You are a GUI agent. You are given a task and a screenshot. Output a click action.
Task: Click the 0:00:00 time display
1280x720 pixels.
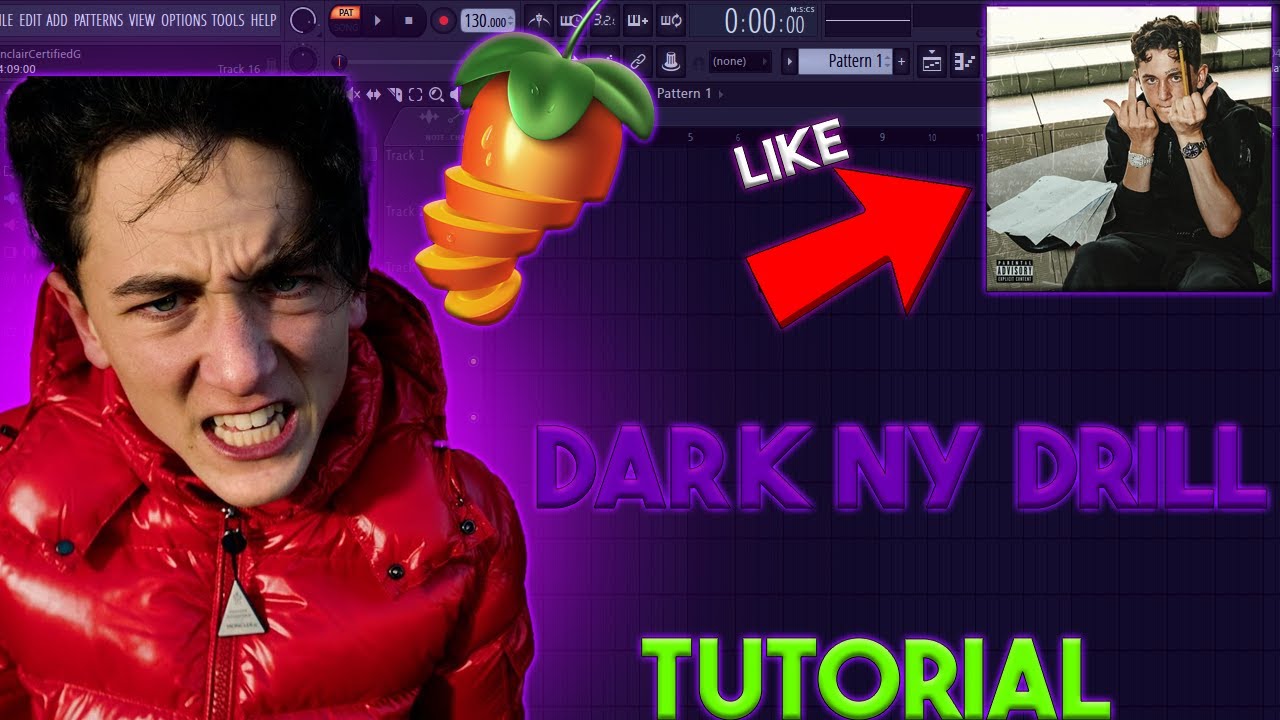[763, 21]
